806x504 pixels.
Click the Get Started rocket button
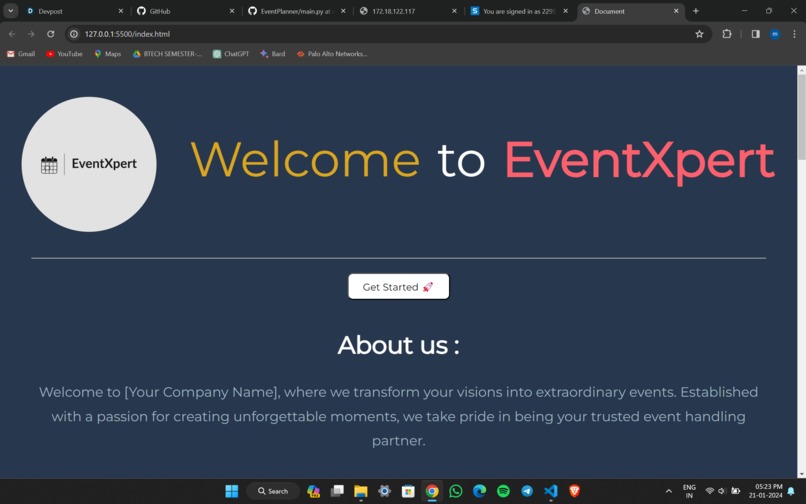click(398, 286)
